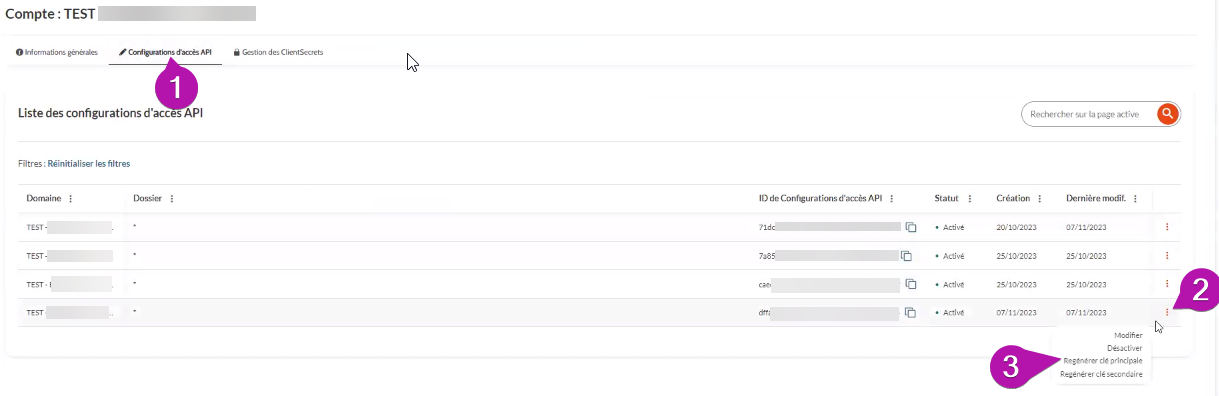Screen dimensions: 1219x396
Task: Copy the API ID starting with dffa
Action: click(x=911, y=312)
